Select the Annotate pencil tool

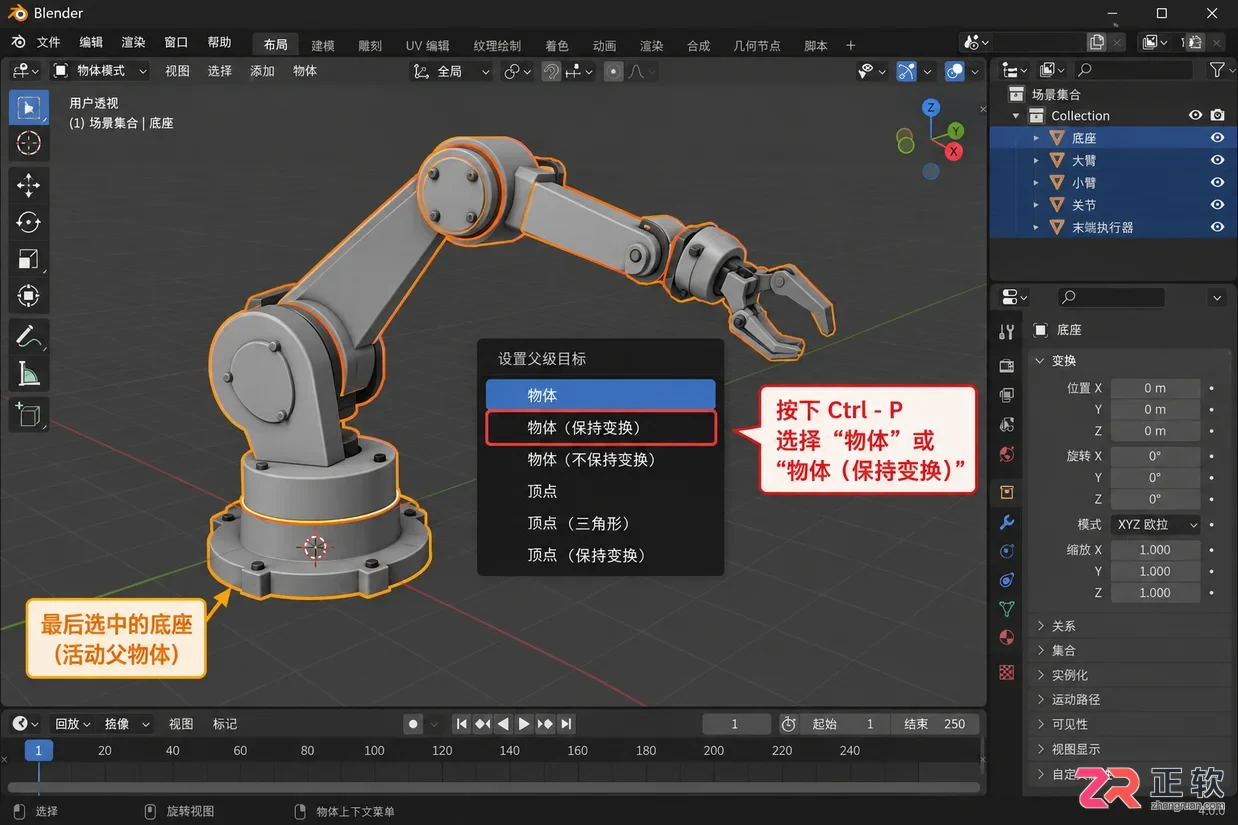(x=28, y=337)
